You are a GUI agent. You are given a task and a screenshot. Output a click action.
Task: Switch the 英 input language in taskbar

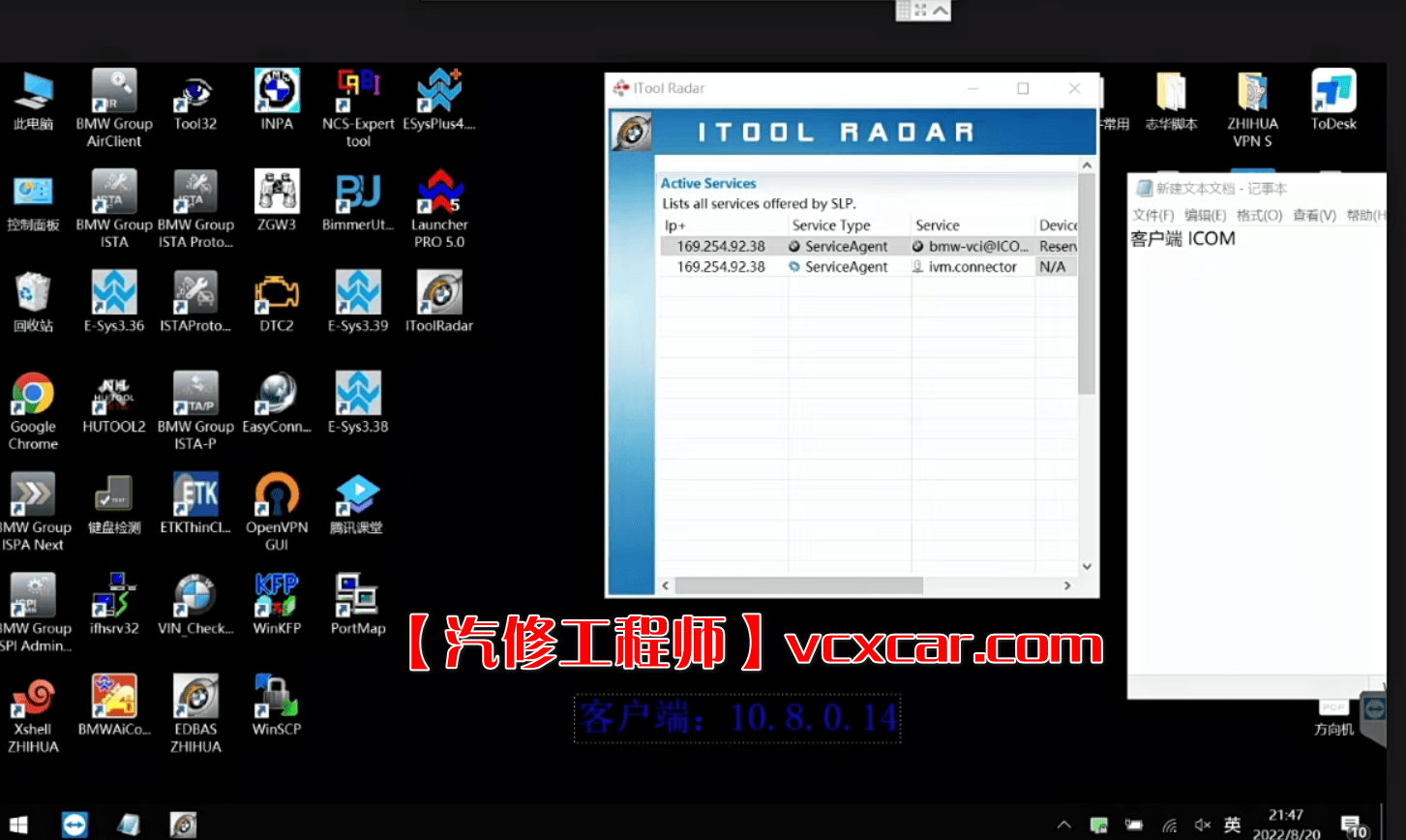1232,825
